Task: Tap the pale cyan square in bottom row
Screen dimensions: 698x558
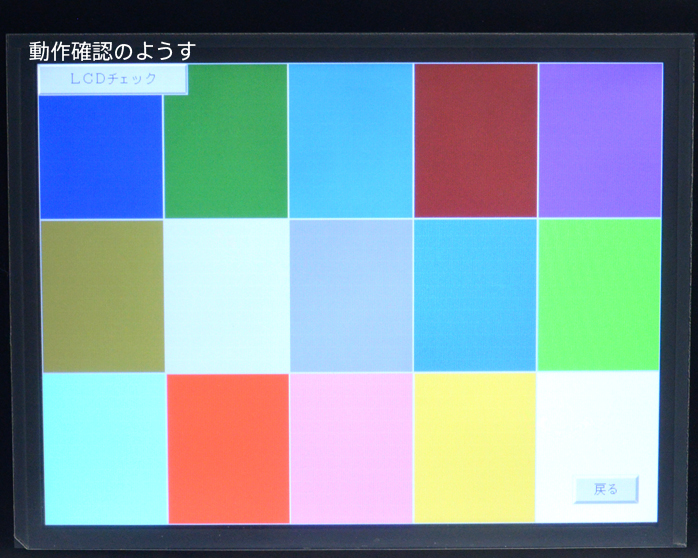Action: tap(104, 448)
